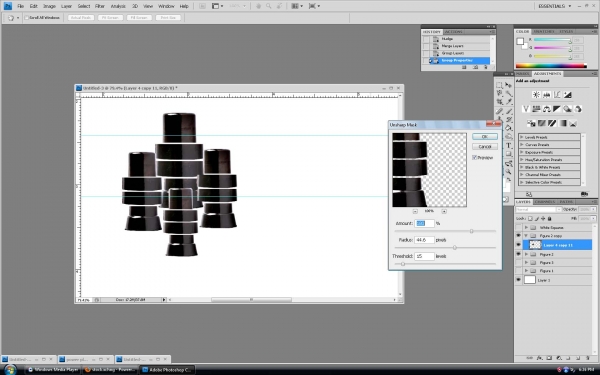Open the Filter menu
Viewport: 600px width, 375px height.
pos(100,6)
